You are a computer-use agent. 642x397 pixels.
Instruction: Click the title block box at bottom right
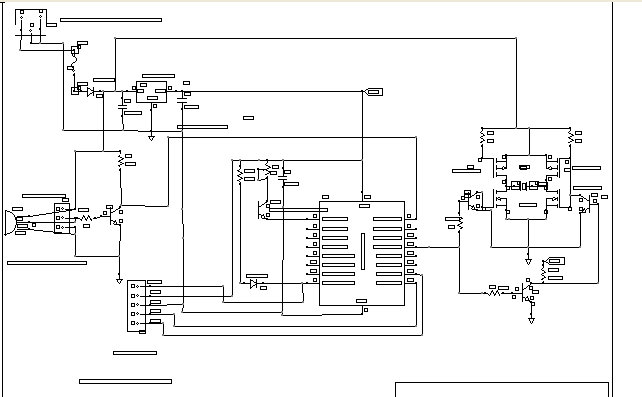[502, 390]
